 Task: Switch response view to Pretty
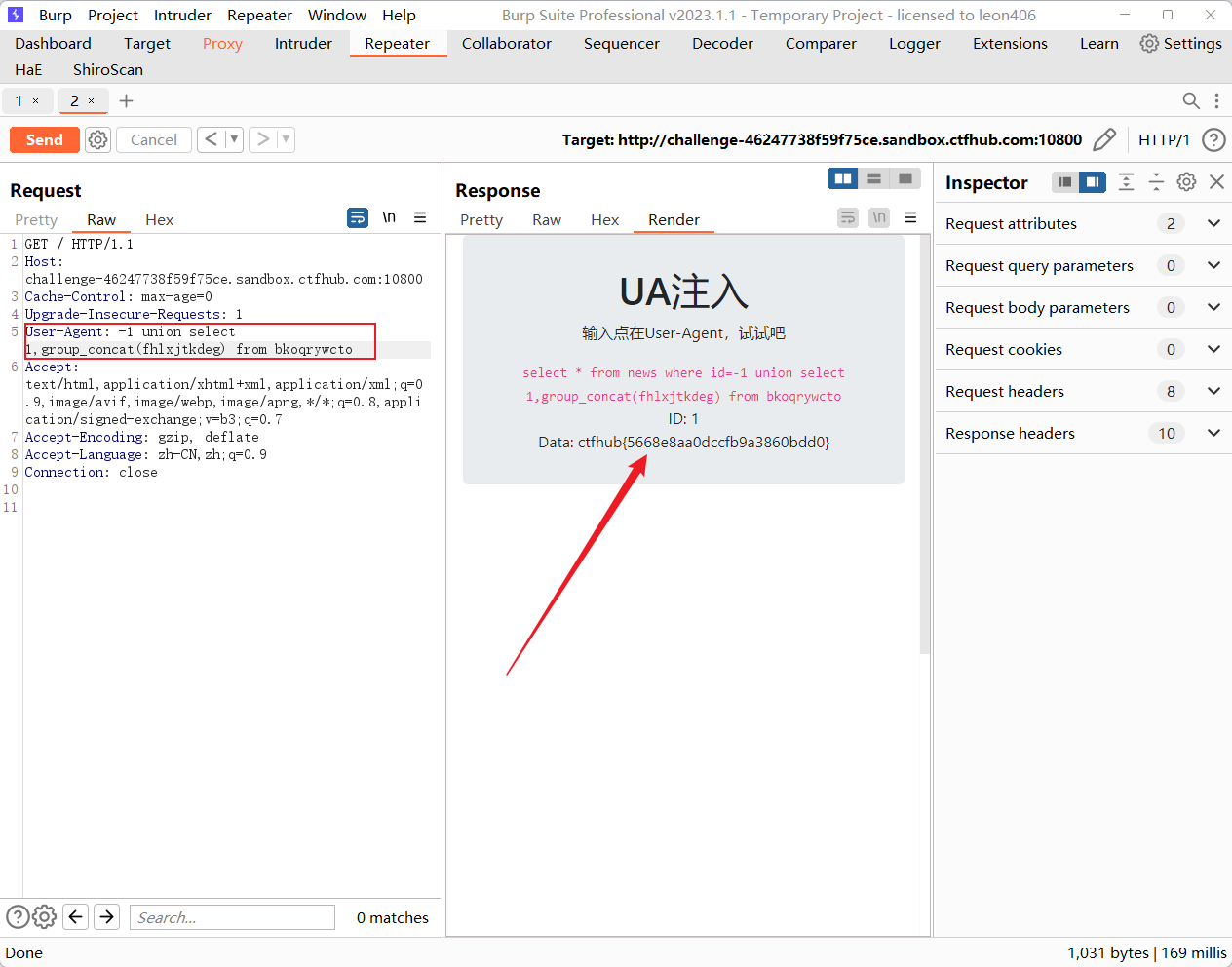tap(481, 219)
